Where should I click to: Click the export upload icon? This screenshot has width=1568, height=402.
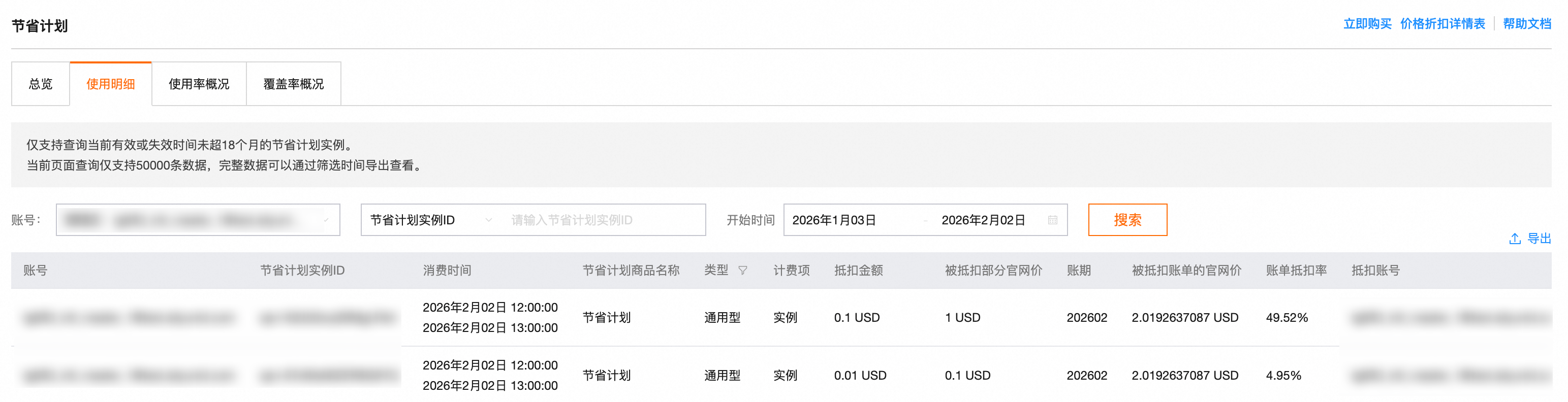[1515, 239]
